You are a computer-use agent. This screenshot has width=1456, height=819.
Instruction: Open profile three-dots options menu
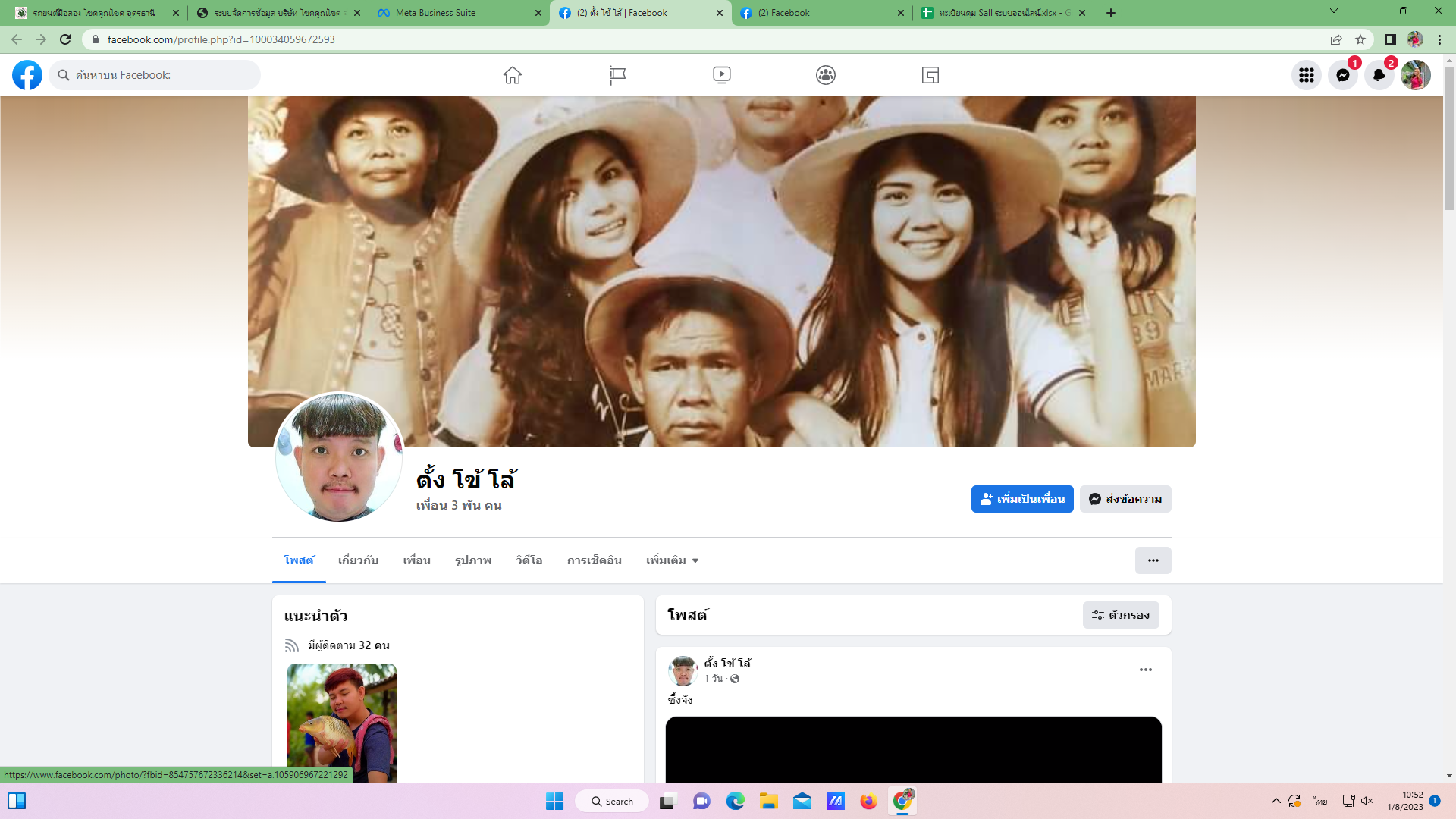[x=1153, y=560]
